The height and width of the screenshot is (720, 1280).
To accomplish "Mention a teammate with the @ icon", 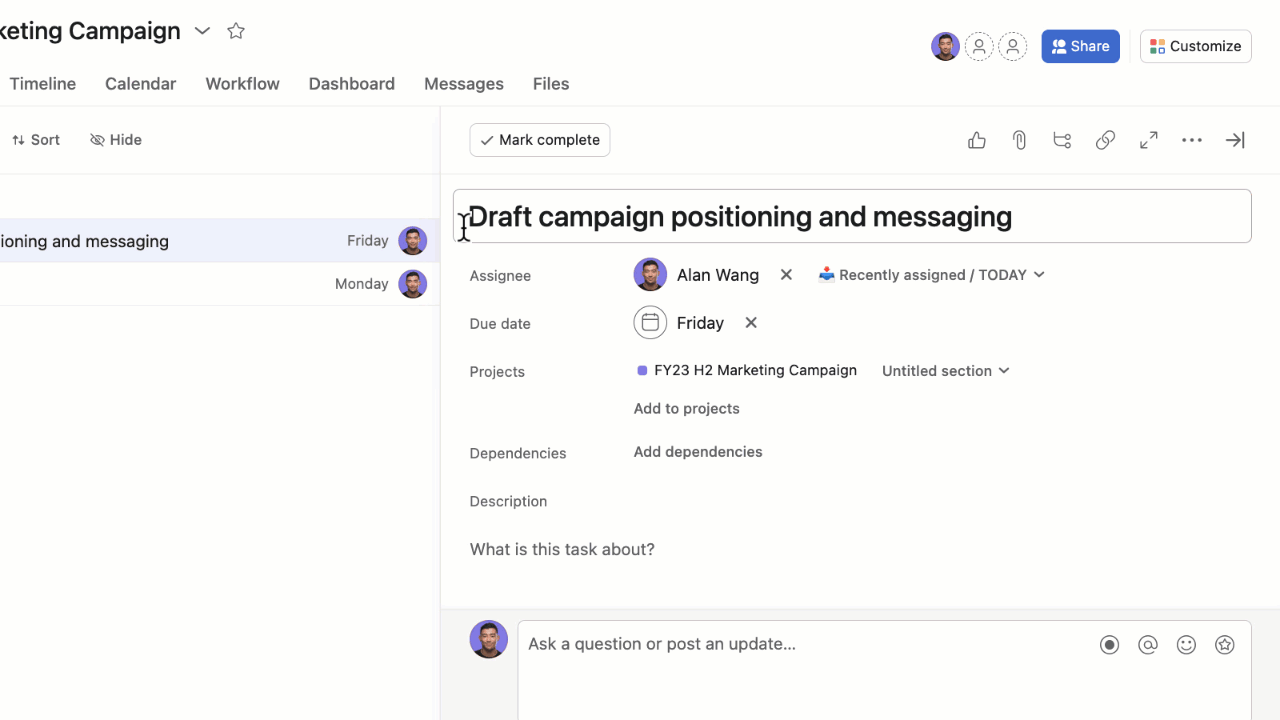I will pyautogui.click(x=1148, y=645).
